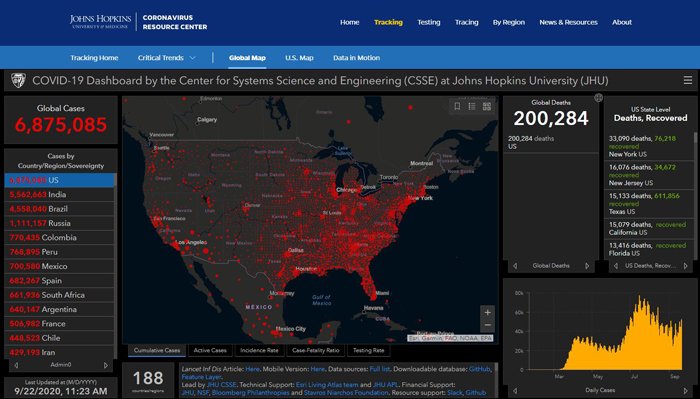Select Russia in the country list
The image size is (700, 399).
tap(59, 223)
